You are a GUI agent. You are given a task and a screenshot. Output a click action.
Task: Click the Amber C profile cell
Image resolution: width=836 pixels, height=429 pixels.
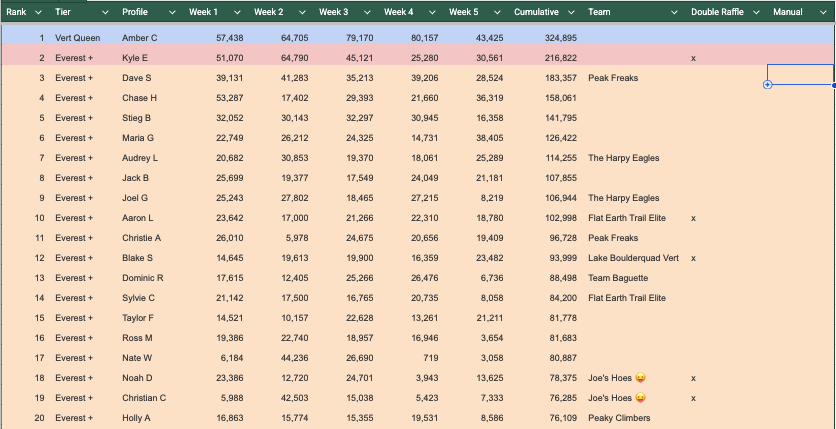pyautogui.click(x=140, y=38)
